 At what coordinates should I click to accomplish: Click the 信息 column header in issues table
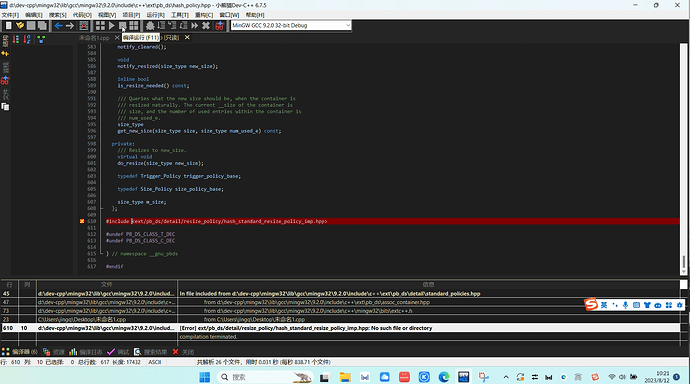click(428, 285)
